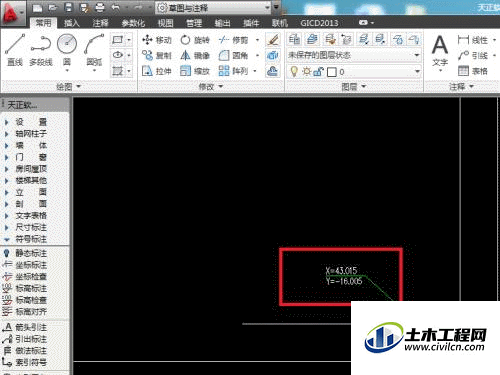Switch to the 注释 ribbon tab
This screenshot has height=375, width=500.
point(100,23)
